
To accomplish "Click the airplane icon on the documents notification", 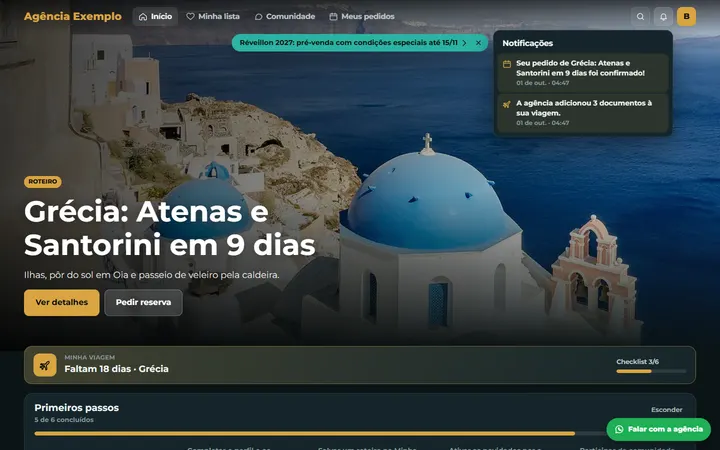I will 507,104.
